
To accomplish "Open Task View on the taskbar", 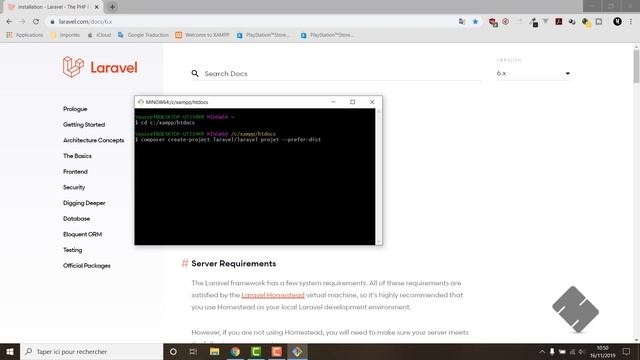I will pos(193,351).
